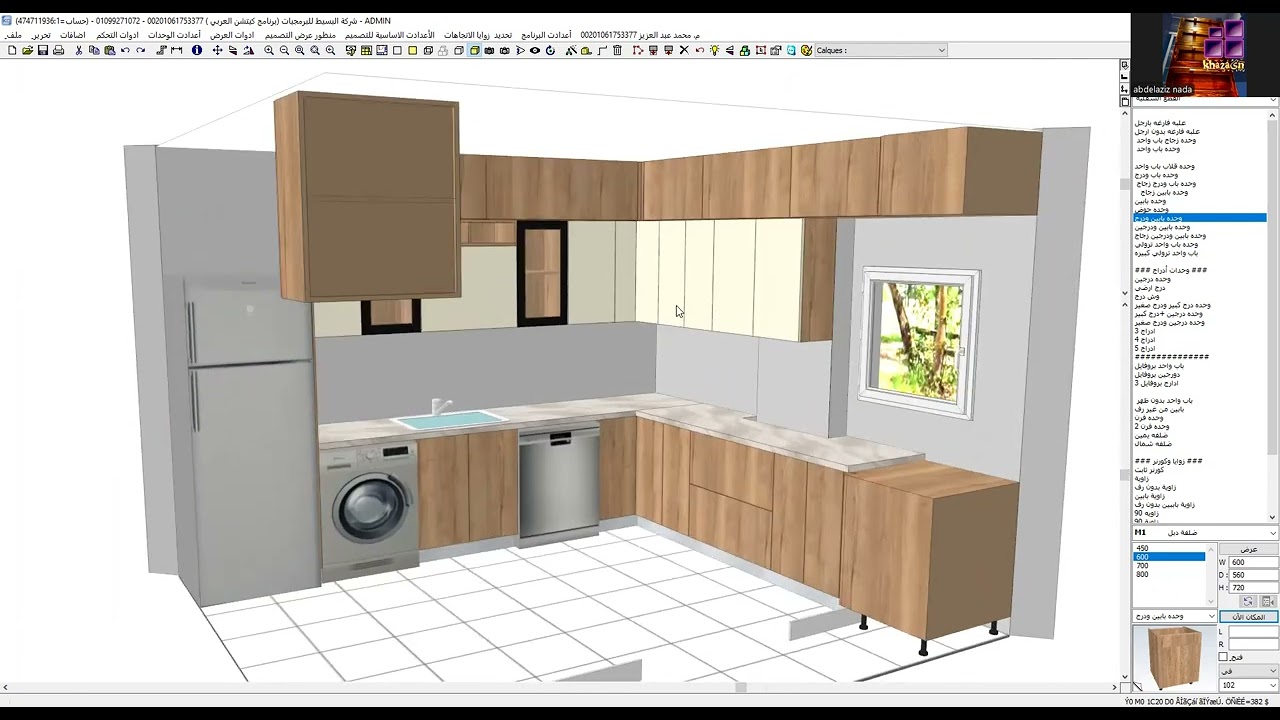Click the wooden cabinet preview thumbnail
The image size is (1280, 720).
click(1174, 658)
